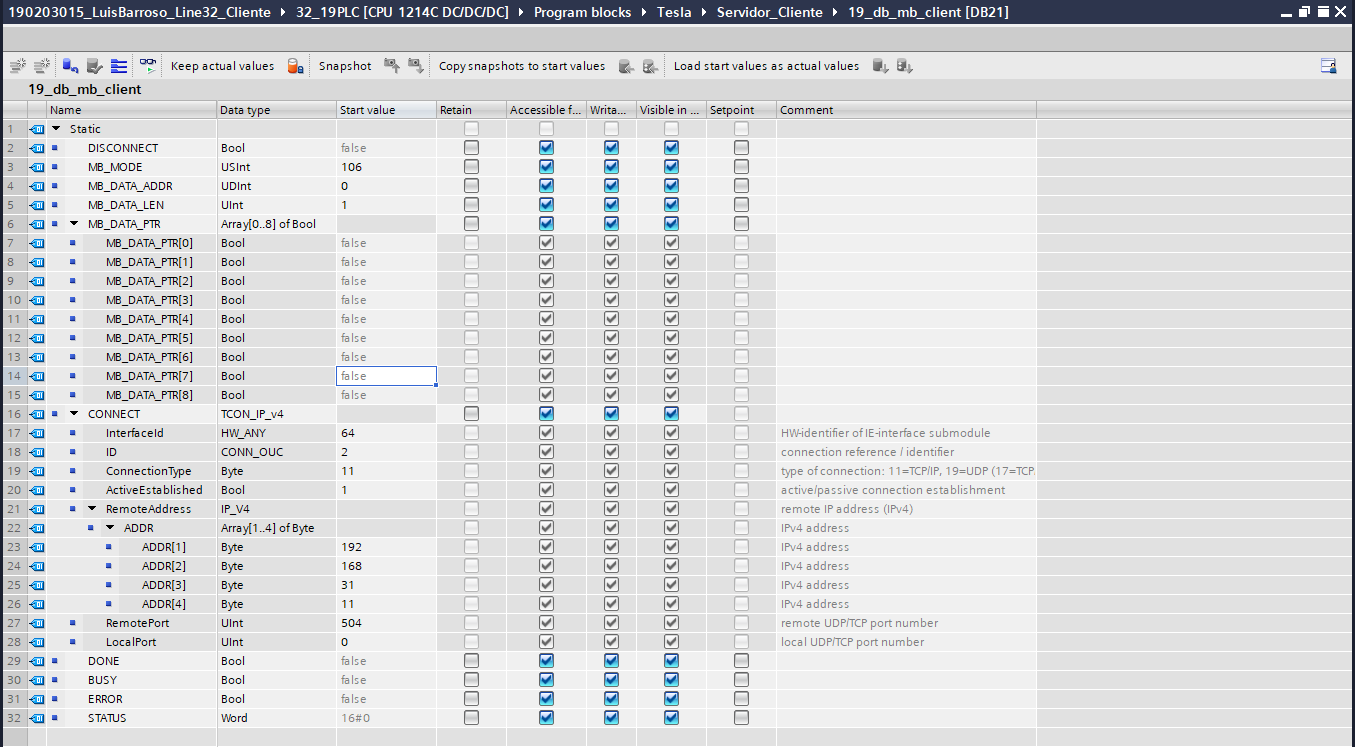Viewport: 1355px width, 747px height.
Task: Select the RemotePort start value 504
Action: coord(386,623)
